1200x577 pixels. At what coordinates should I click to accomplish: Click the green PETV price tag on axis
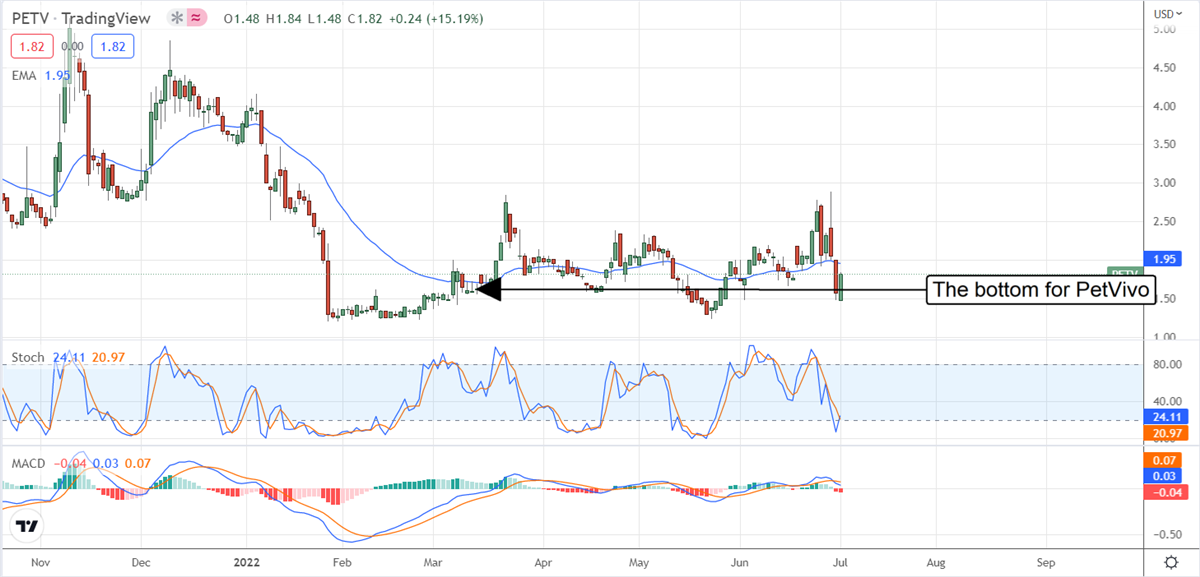coord(1125,272)
